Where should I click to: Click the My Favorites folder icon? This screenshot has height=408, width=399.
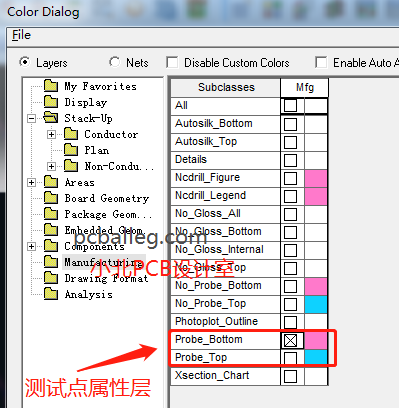pyautogui.click(x=51, y=86)
